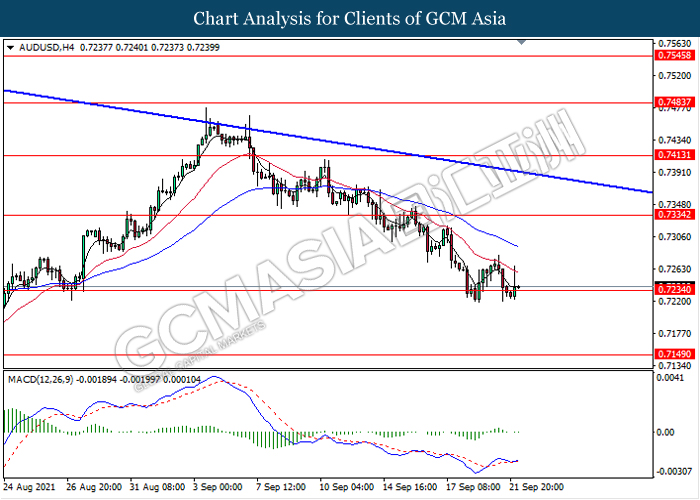The height and width of the screenshot is (500, 700).
Task: Click the 14 Sep 16:00 time label
Action: click(x=410, y=487)
